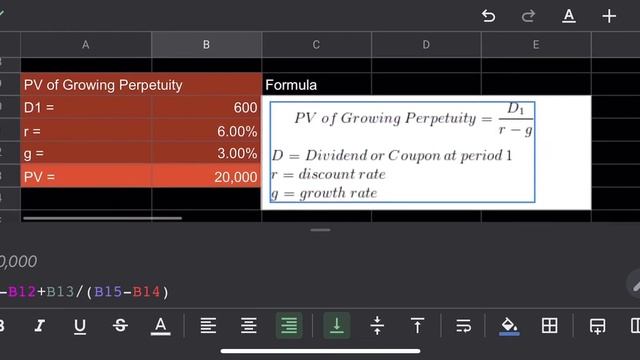Tap the plus insert icon
Viewport: 640px width, 360px height.
(609, 16)
